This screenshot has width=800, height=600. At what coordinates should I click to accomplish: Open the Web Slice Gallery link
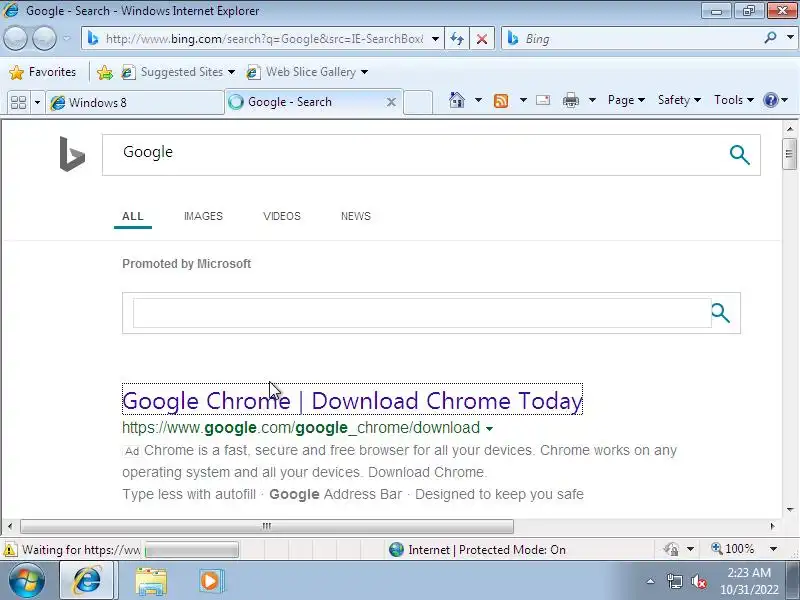coord(301,72)
